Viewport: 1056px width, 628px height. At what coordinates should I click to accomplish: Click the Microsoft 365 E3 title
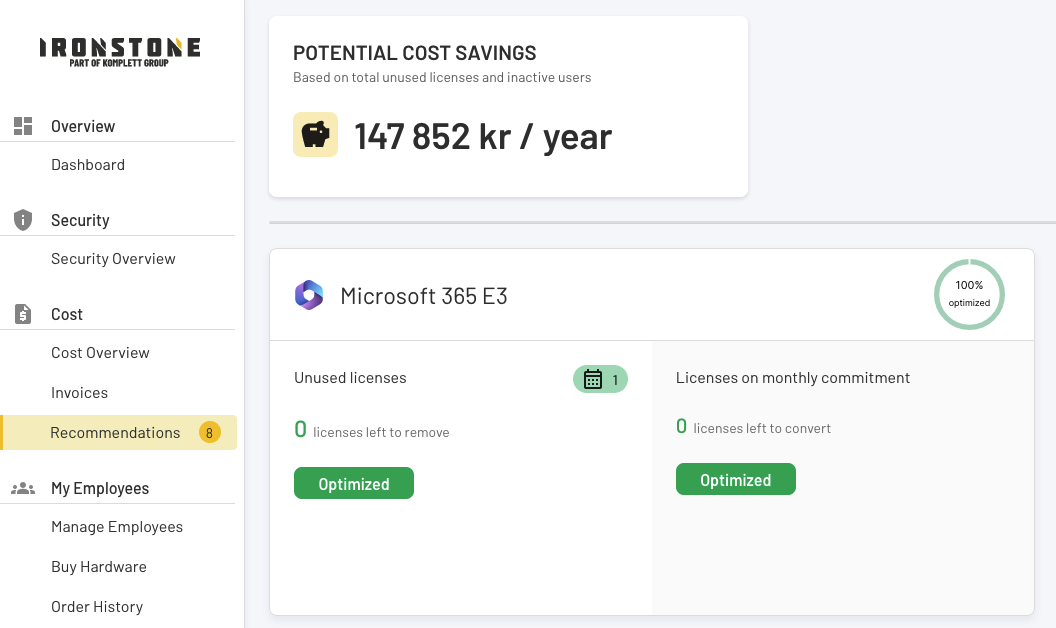click(424, 296)
